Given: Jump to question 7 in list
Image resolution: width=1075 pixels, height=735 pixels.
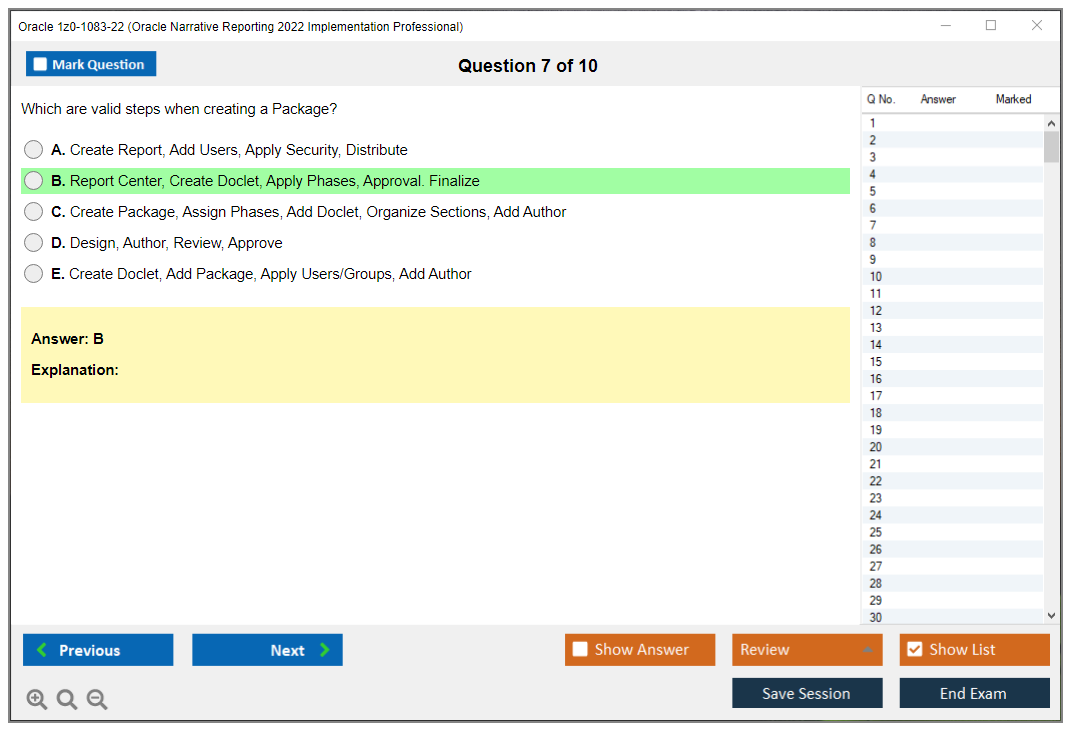Looking at the screenshot, I should 873,225.
